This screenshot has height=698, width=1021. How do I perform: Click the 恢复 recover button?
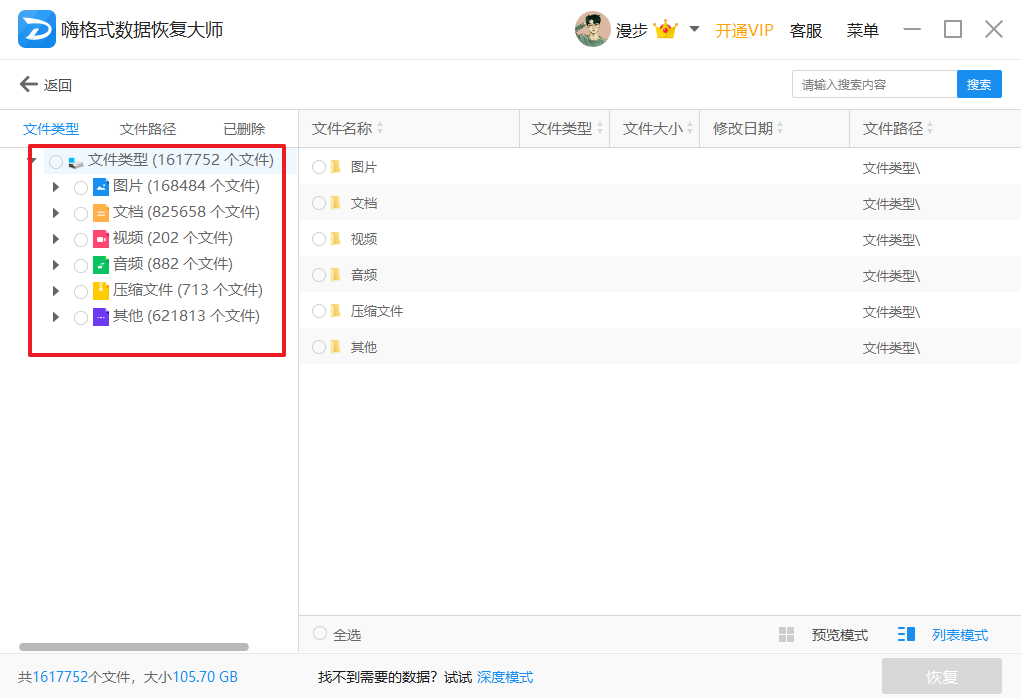coord(942,677)
